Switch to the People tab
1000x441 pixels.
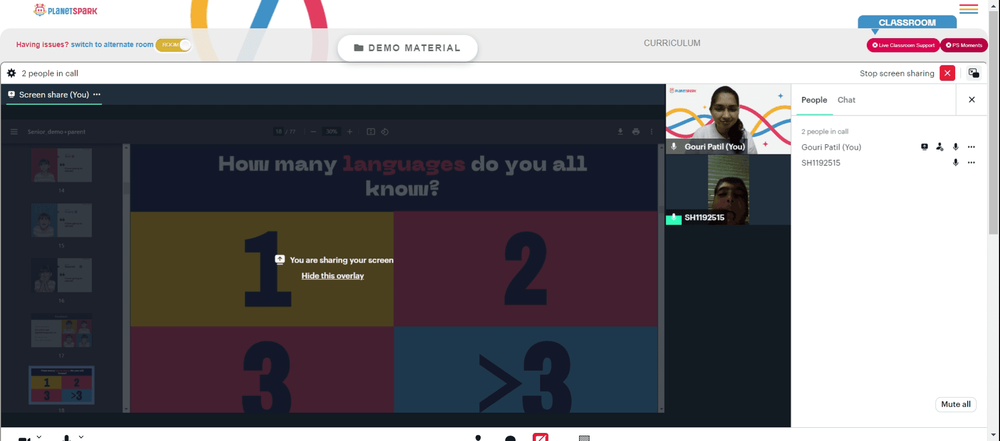pos(814,100)
